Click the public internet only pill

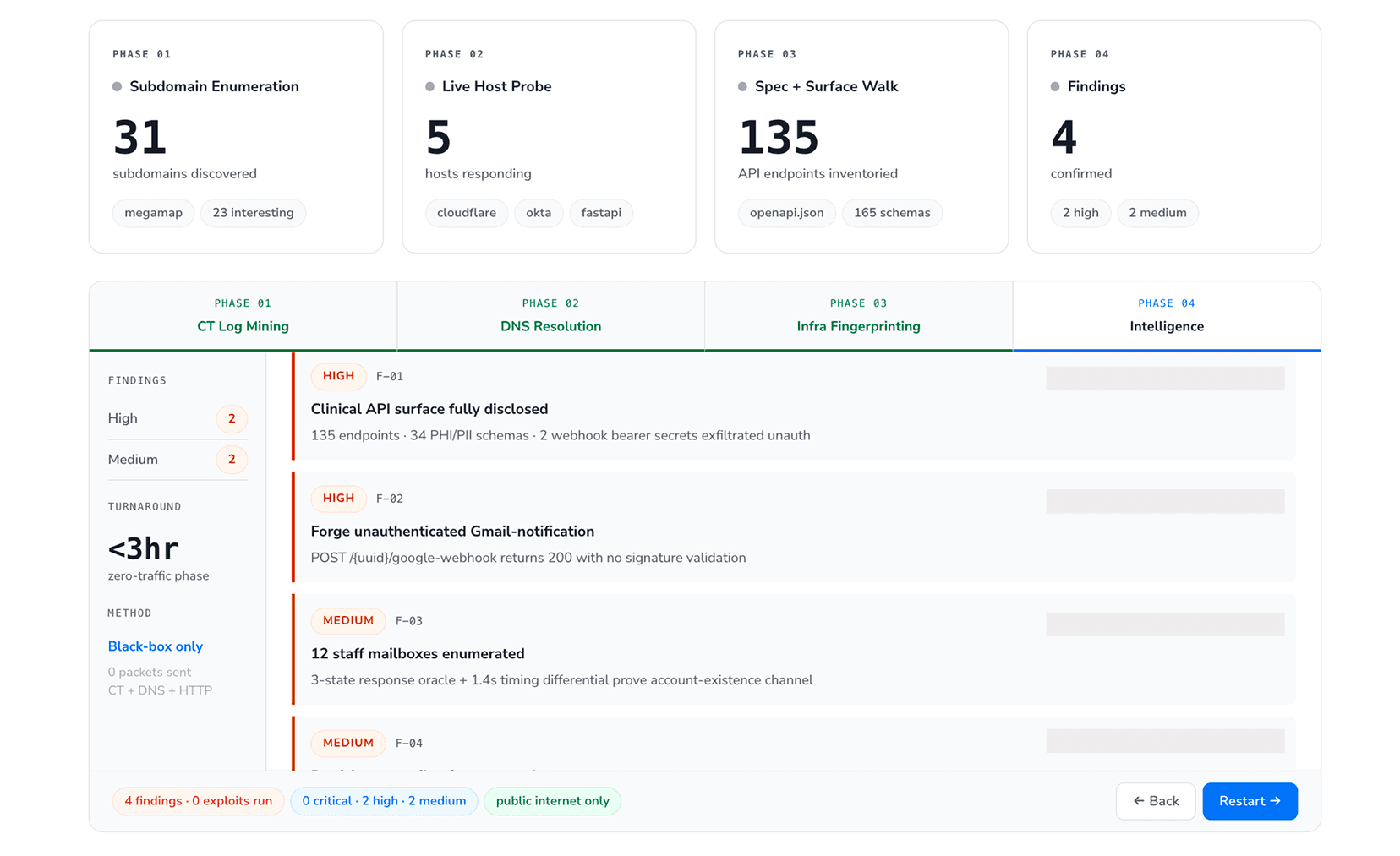[552, 801]
